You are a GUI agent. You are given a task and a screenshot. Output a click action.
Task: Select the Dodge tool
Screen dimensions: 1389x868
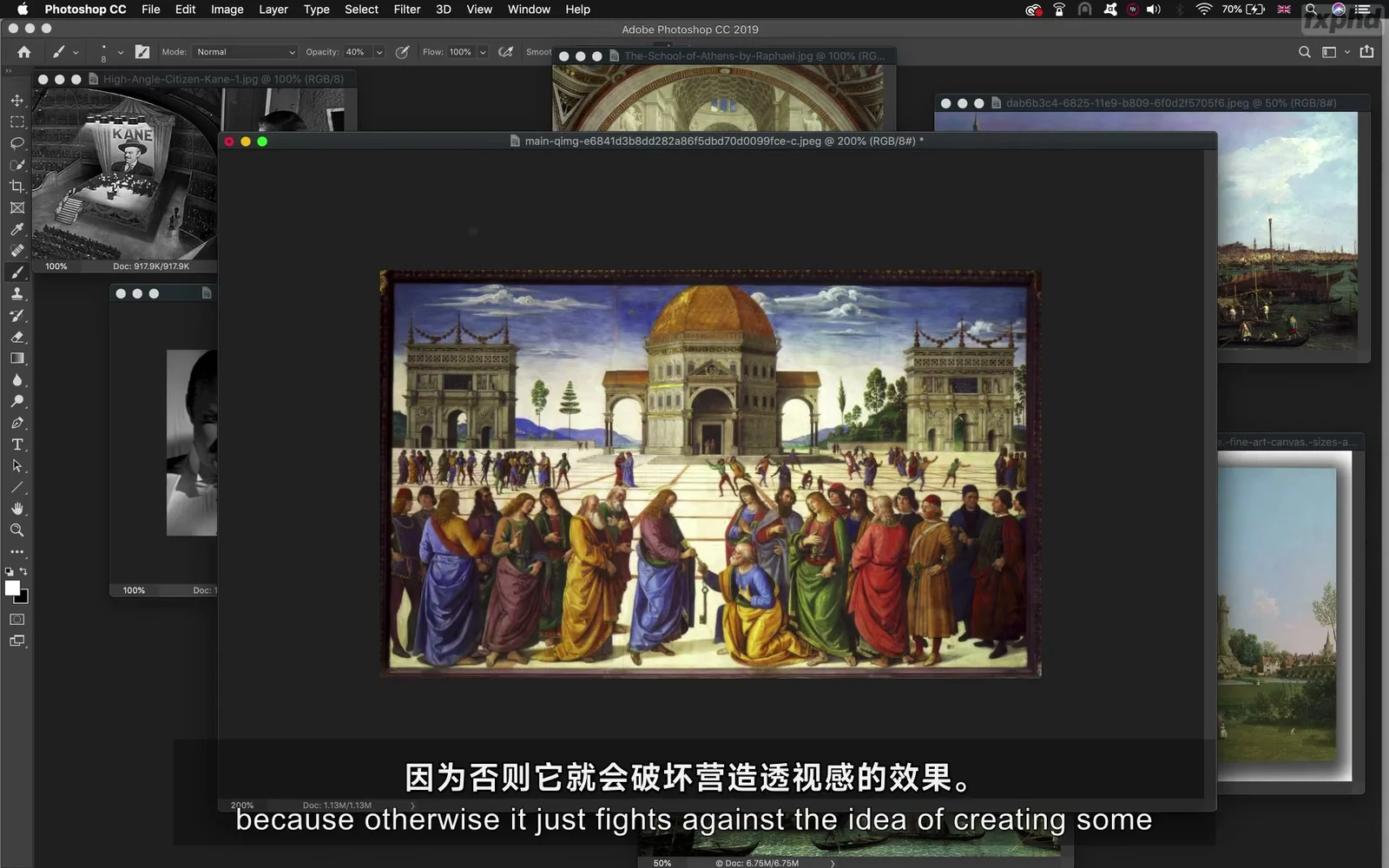tap(16, 401)
